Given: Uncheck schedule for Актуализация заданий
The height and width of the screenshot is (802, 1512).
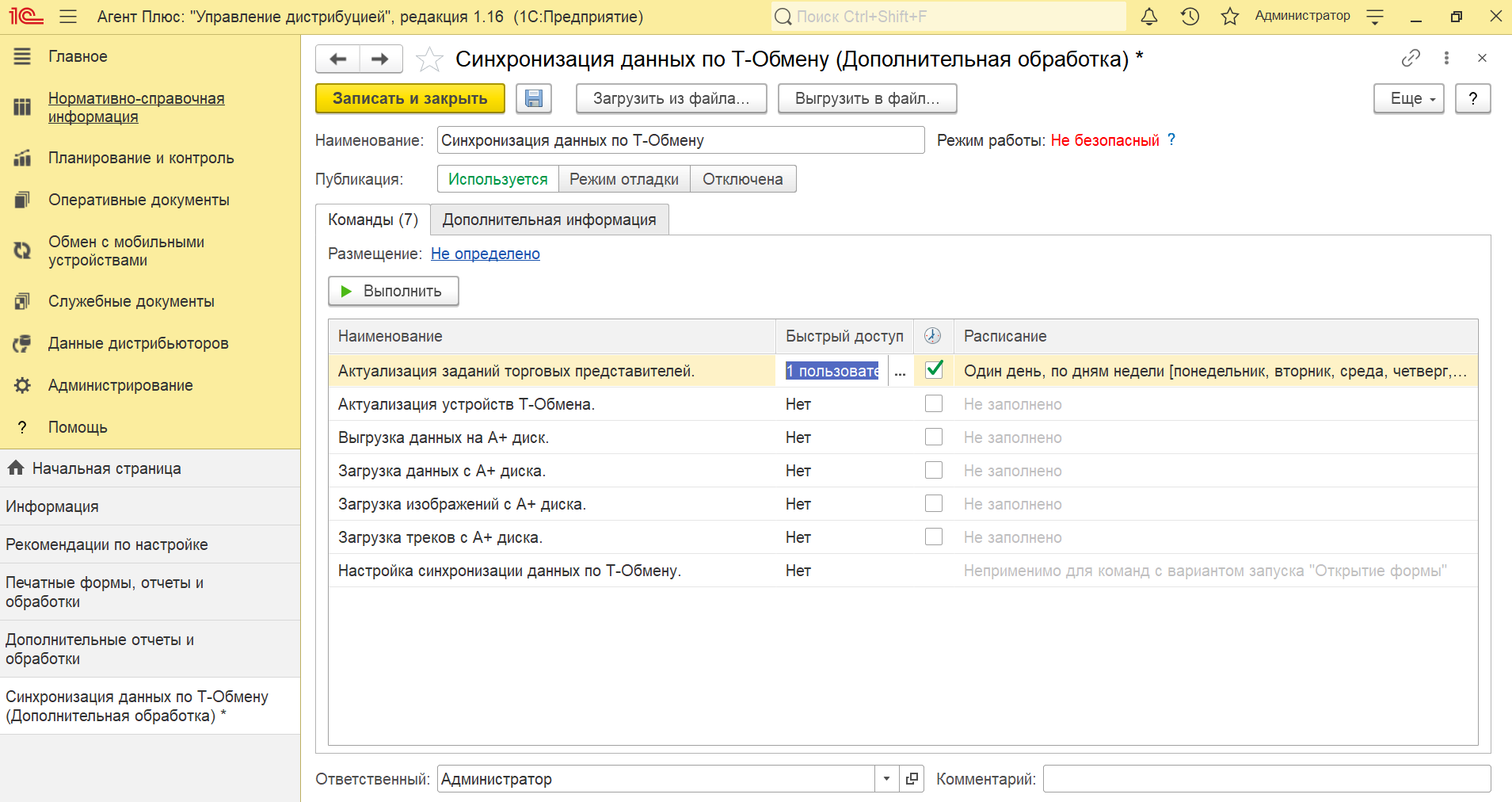Looking at the screenshot, I should 934,369.
